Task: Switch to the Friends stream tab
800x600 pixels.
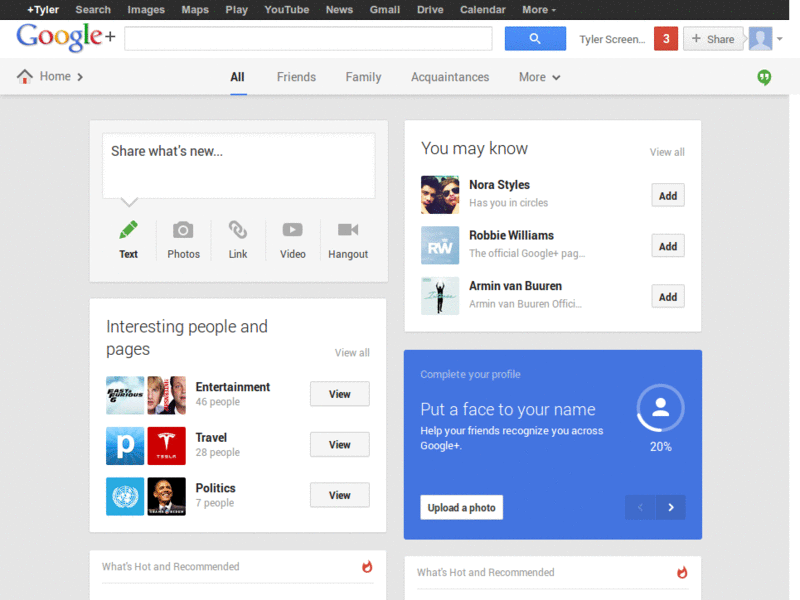Action: tap(296, 77)
